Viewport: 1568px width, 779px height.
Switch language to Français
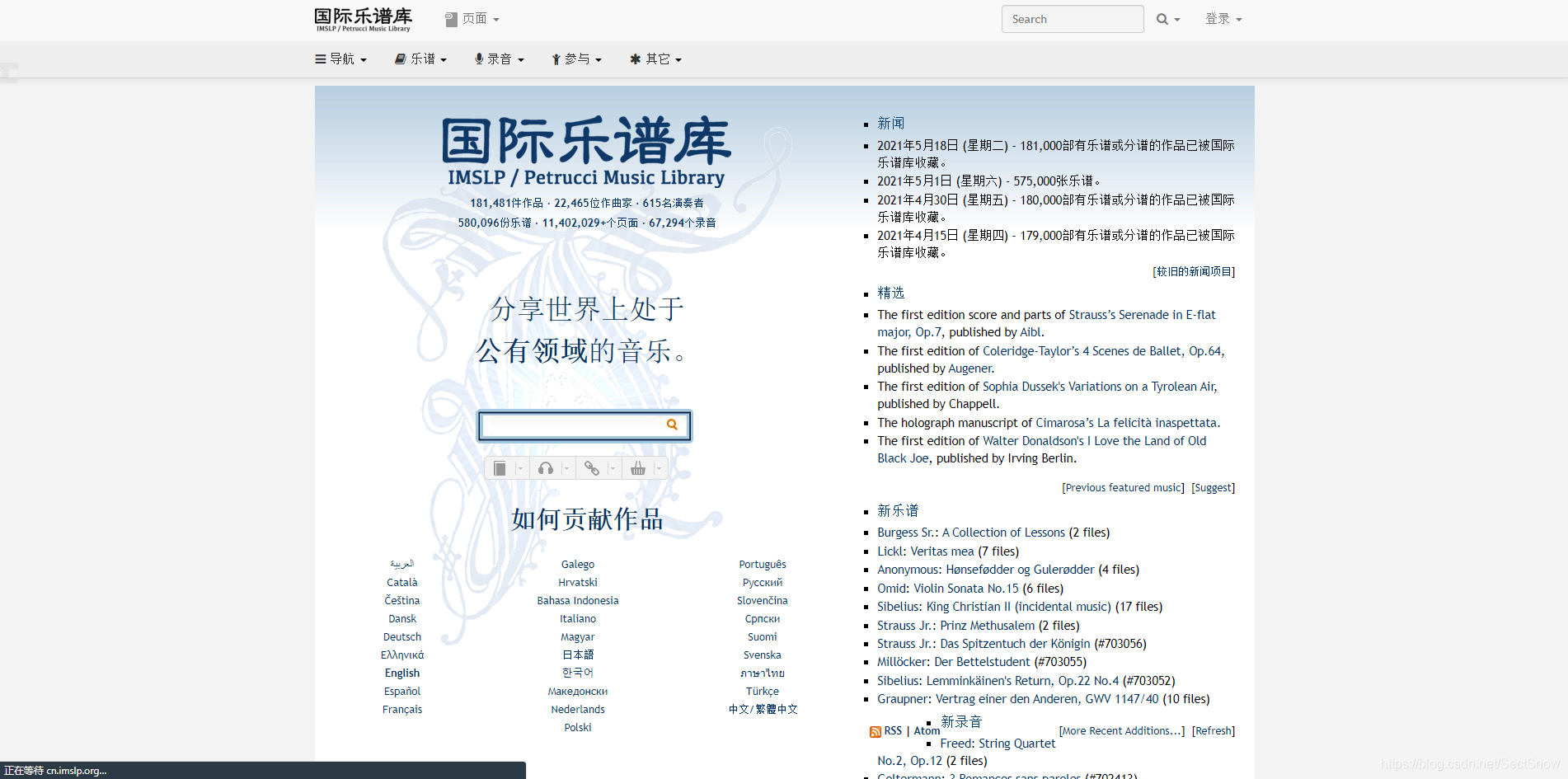402,710
